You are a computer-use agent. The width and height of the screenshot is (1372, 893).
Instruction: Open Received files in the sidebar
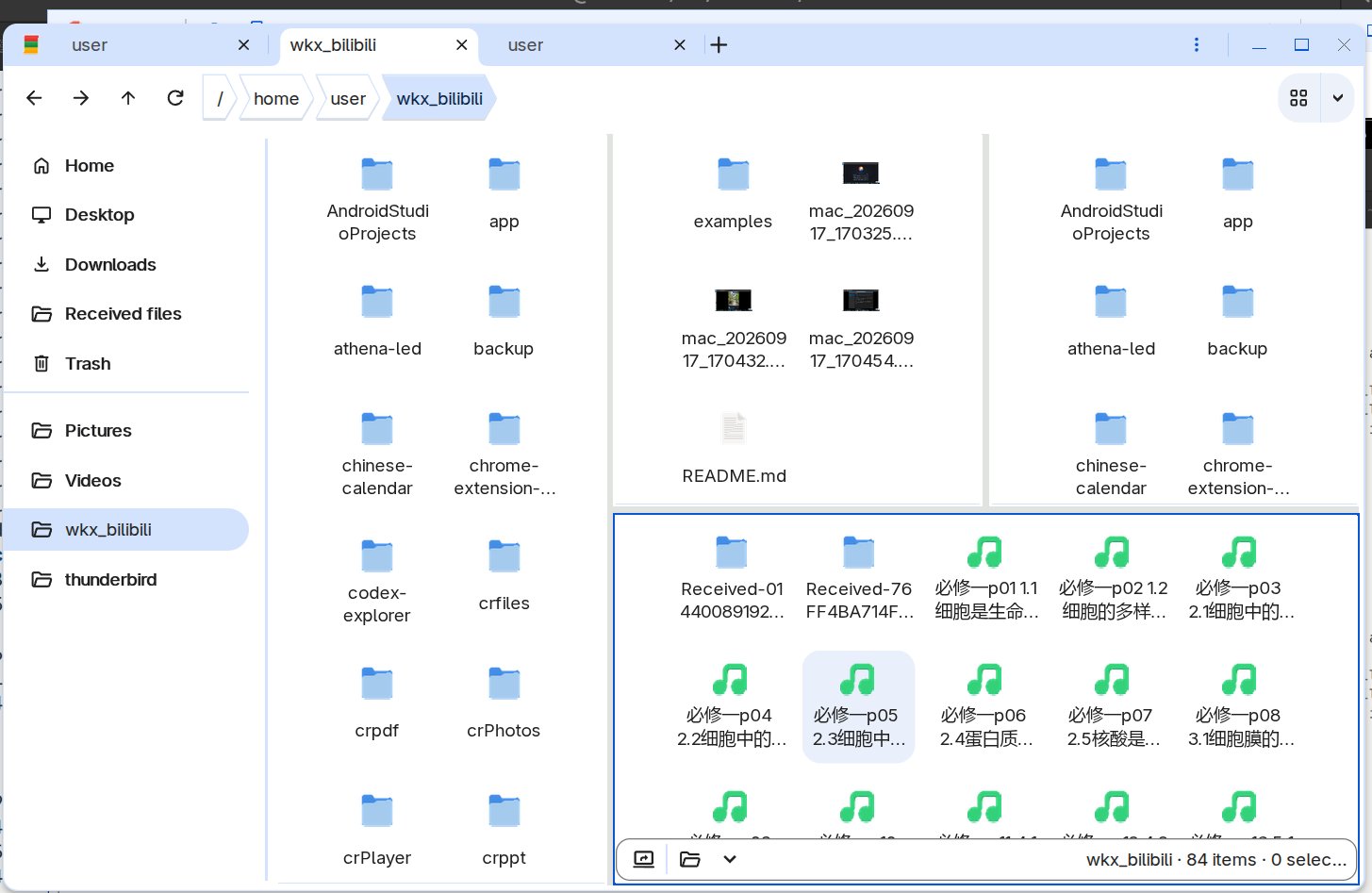pos(126,314)
